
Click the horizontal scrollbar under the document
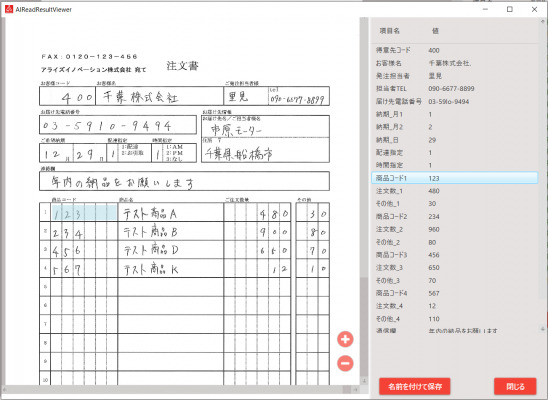coord(176,389)
